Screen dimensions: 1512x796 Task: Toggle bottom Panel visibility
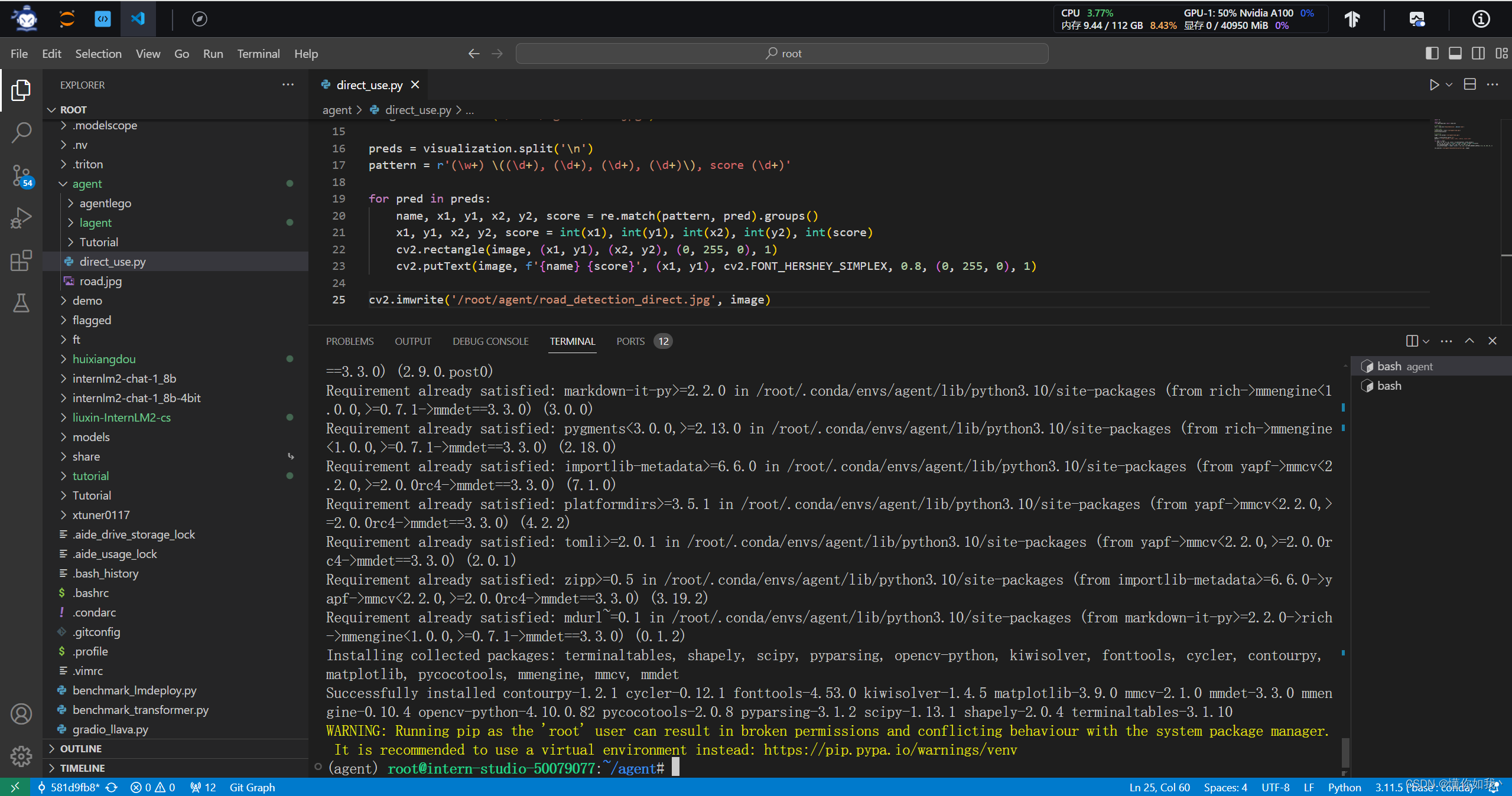point(1455,54)
